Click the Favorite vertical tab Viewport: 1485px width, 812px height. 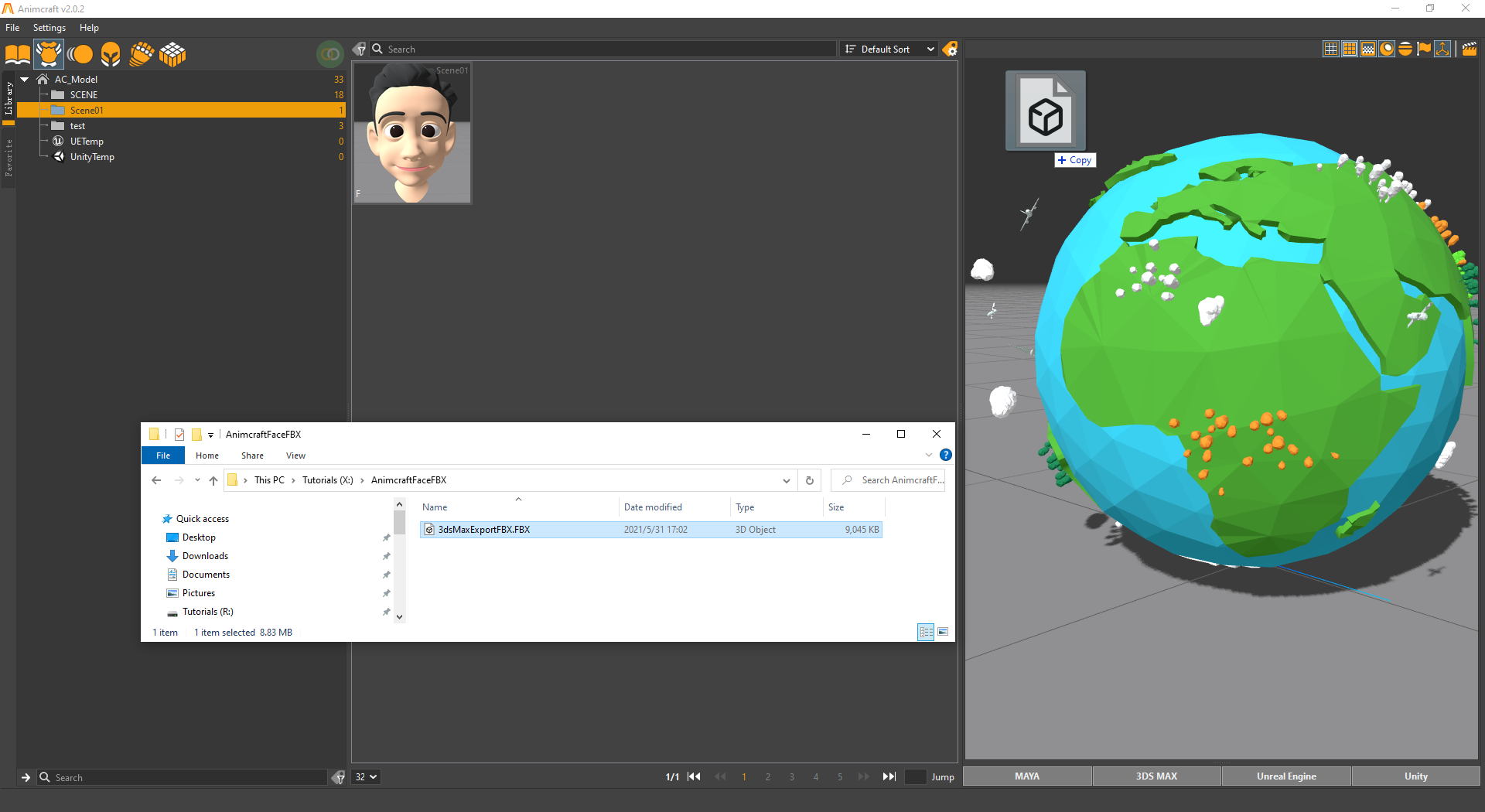(9, 158)
